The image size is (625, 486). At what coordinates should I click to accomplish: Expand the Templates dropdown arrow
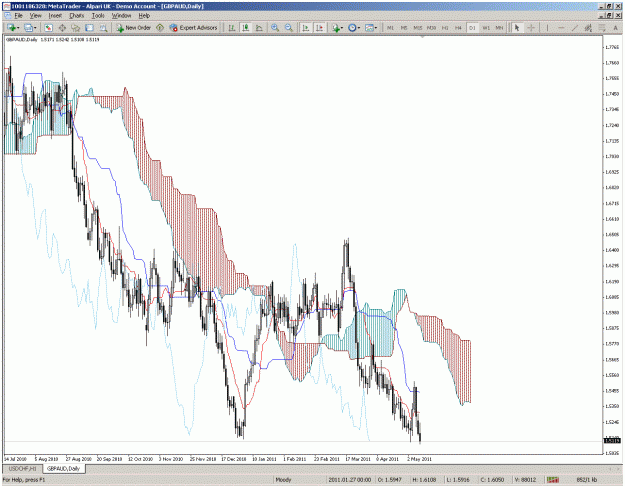pos(376,28)
